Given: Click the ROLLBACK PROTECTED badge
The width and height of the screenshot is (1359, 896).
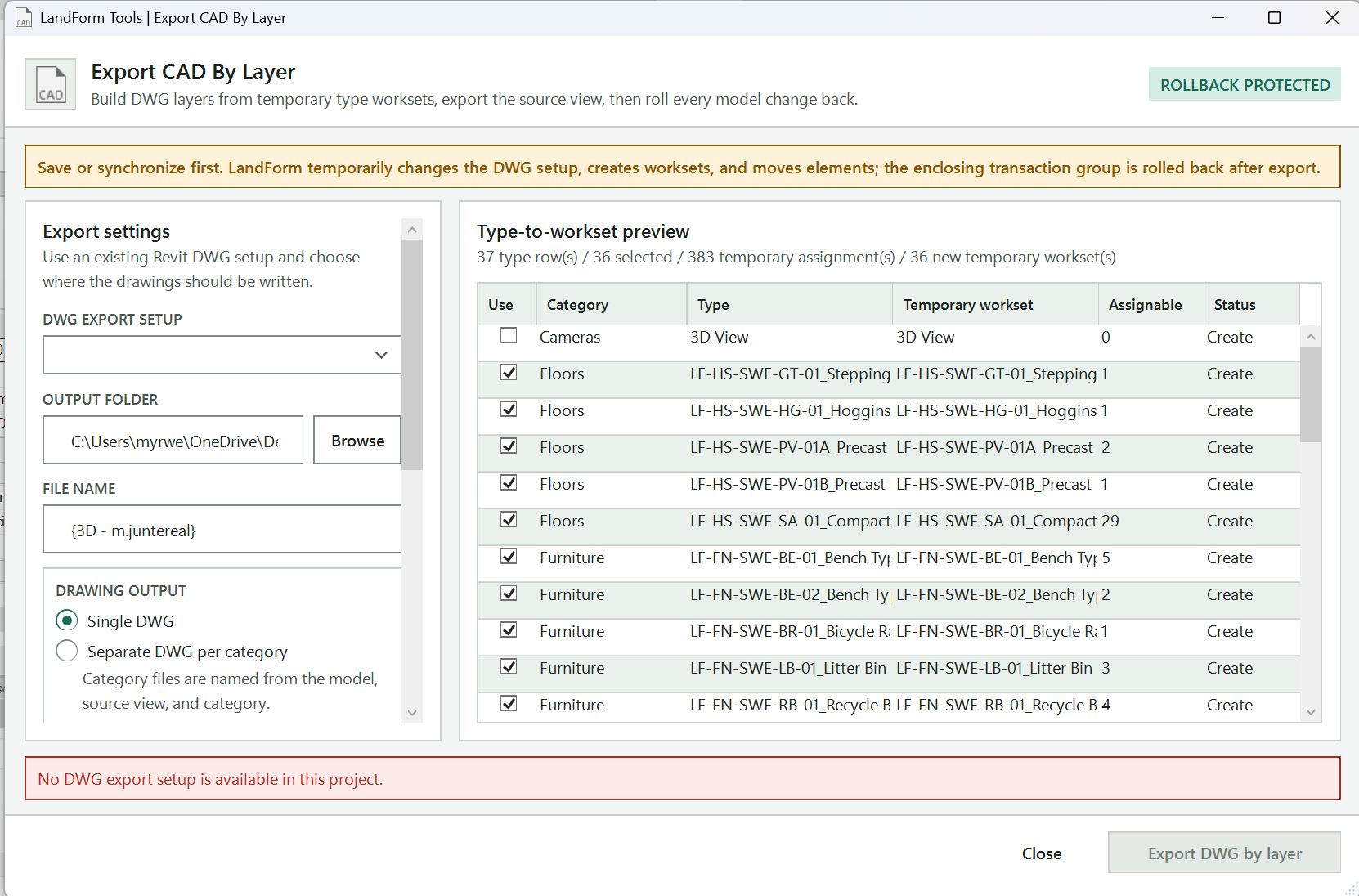Looking at the screenshot, I should click(x=1245, y=84).
